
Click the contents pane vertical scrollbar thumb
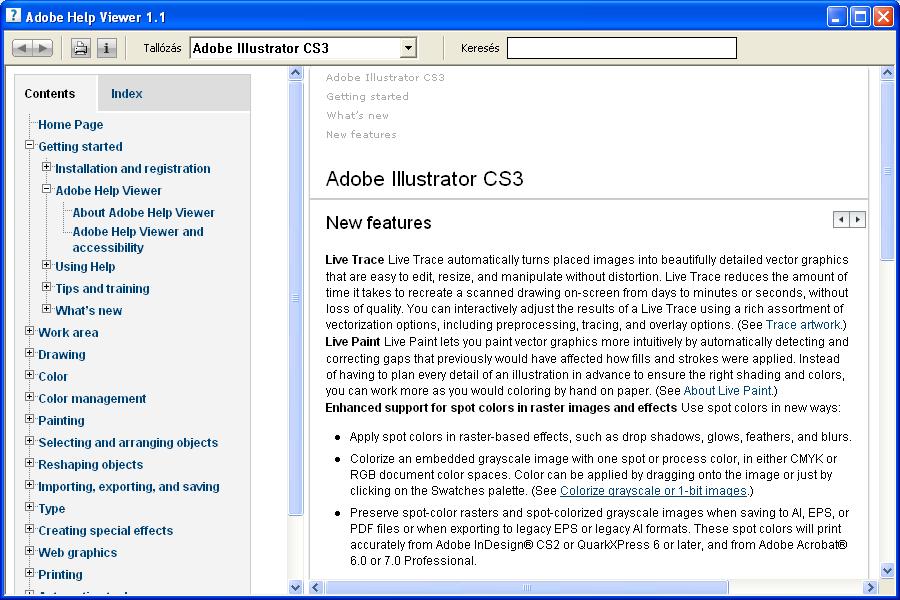pos(295,299)
